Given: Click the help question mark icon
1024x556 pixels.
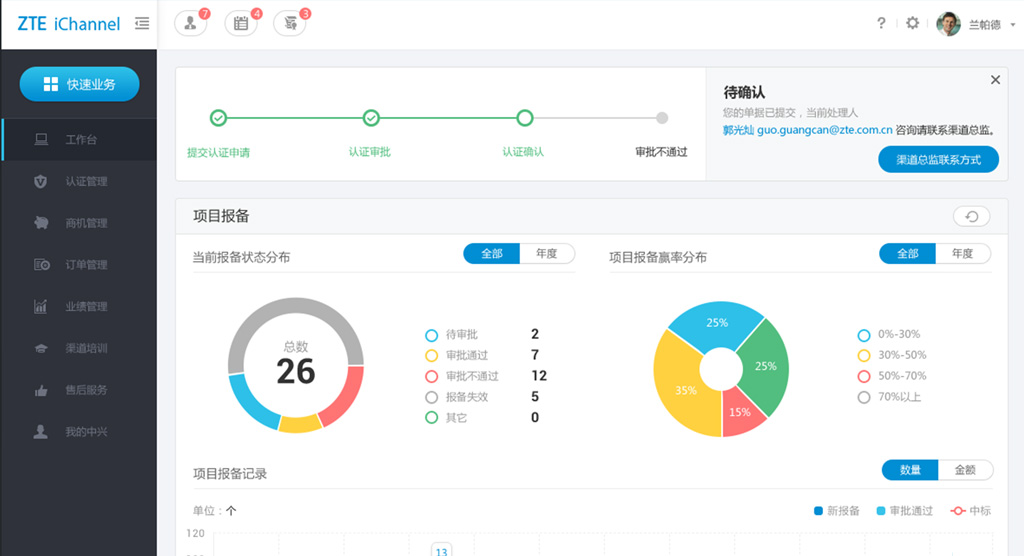Looking at the screenshot, I should (x=881, y=23).
